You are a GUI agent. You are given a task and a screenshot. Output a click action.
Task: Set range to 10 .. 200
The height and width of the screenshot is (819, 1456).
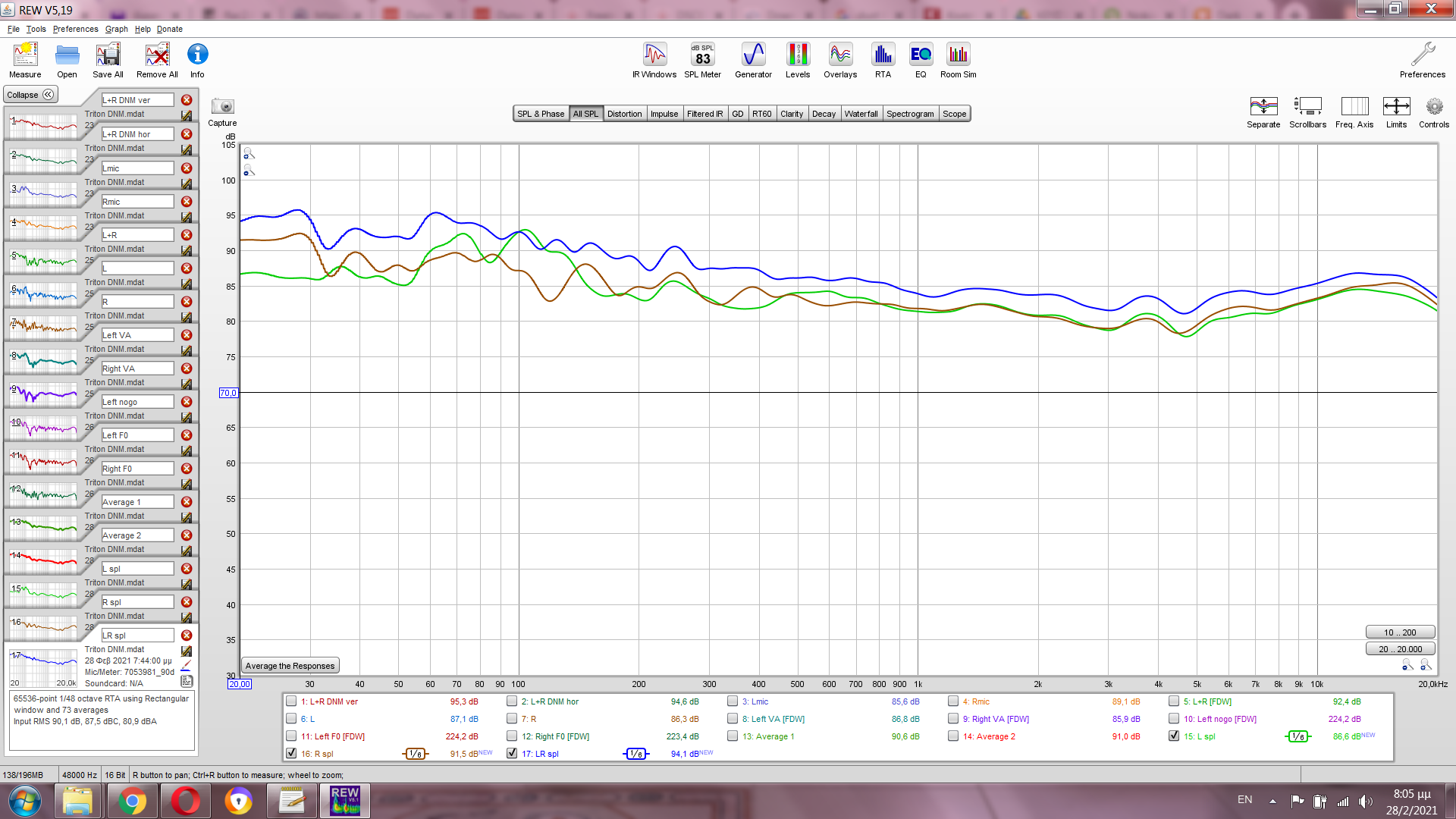[1400, 632]
